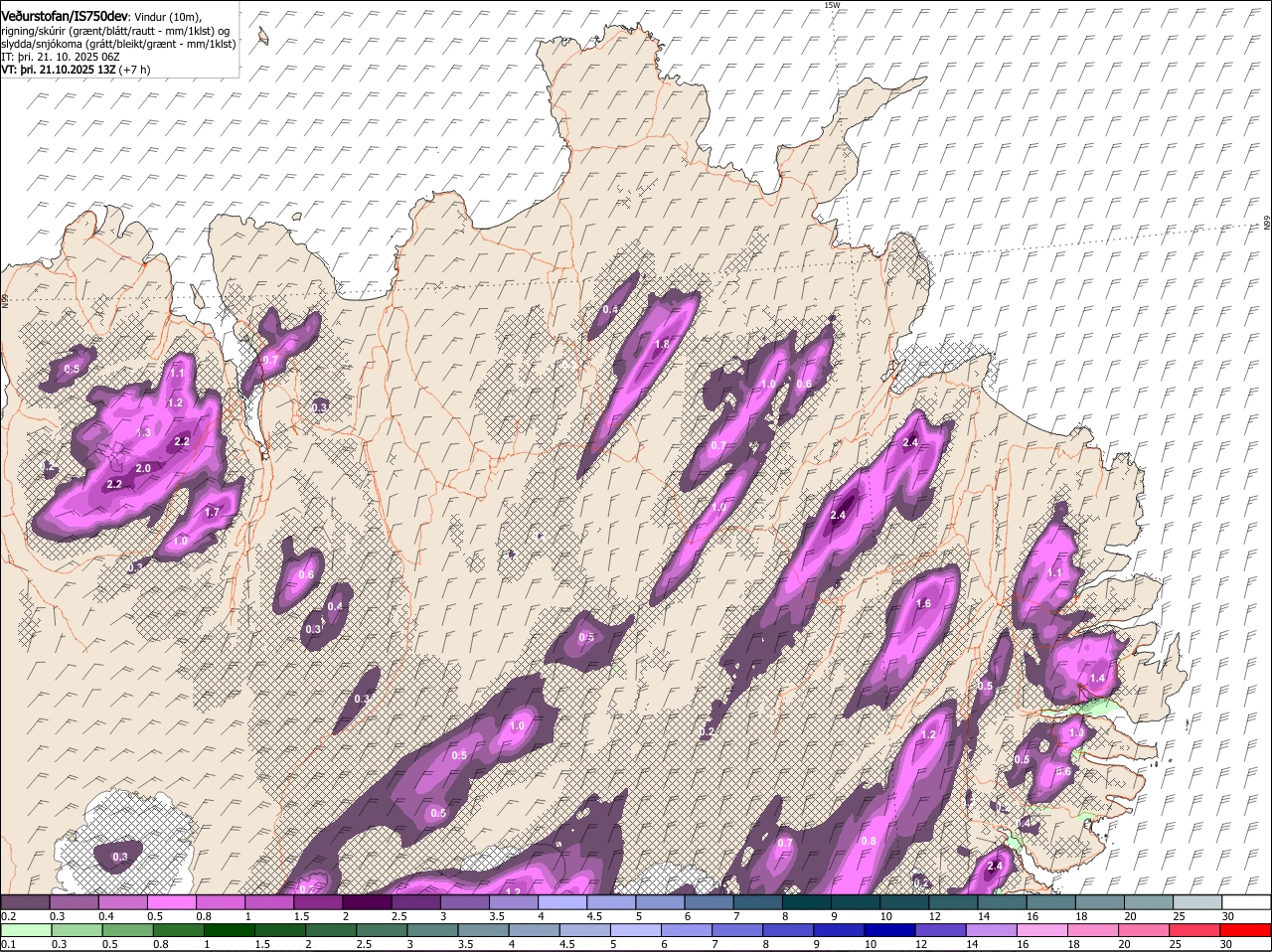Click the white swatch above 30 on the purple scale
This screenshot has height=952, width=1272.
point(1247,902)
